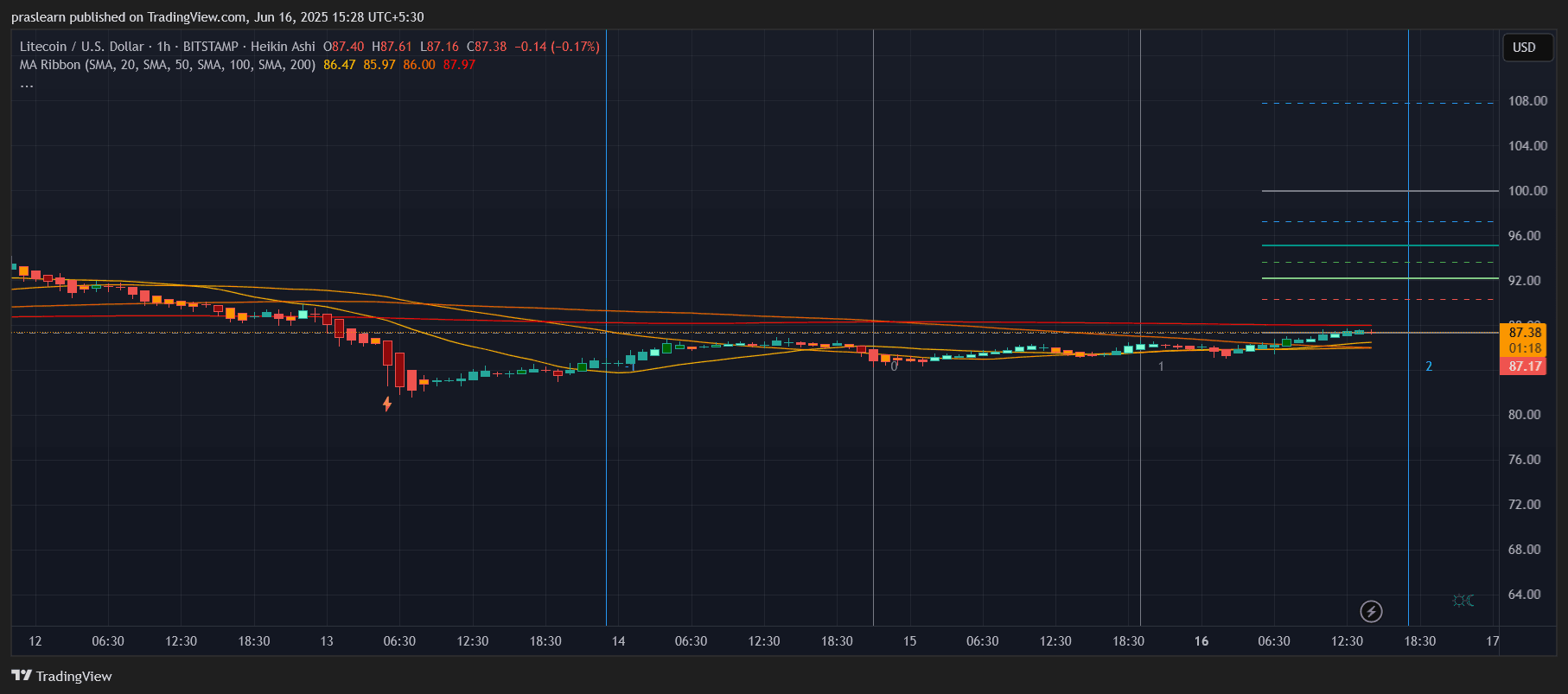This screenshot has width=1568, height=694.
Task: Click the orange 87.38 current price label
Action: [x=1525, y=333]
